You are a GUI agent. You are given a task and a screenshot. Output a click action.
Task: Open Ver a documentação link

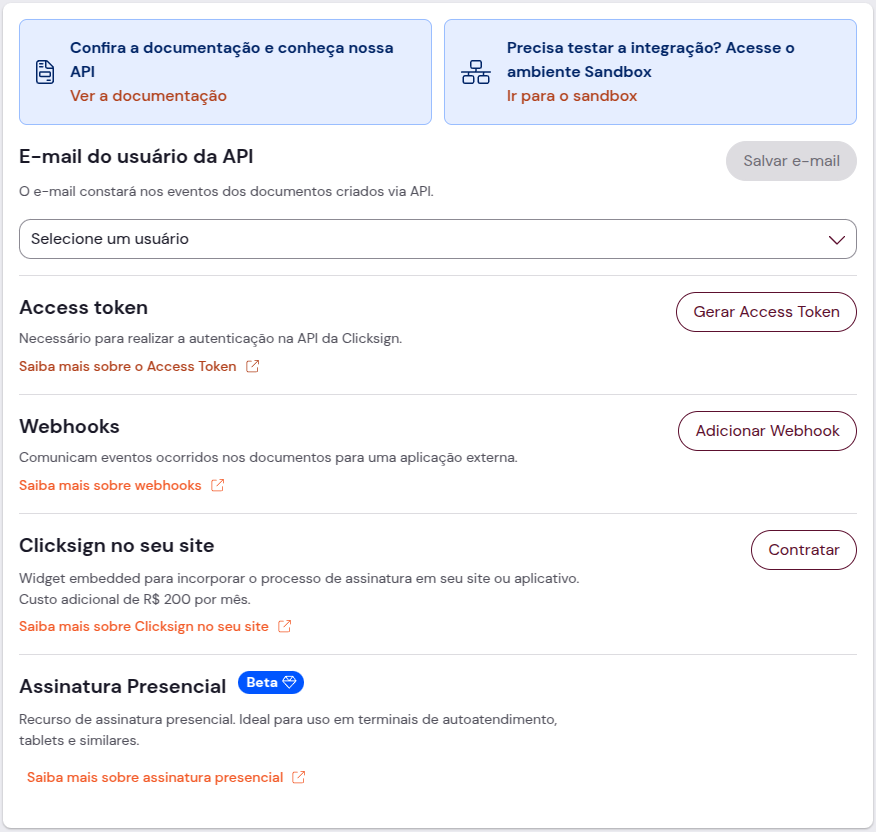tap(148, 96)
